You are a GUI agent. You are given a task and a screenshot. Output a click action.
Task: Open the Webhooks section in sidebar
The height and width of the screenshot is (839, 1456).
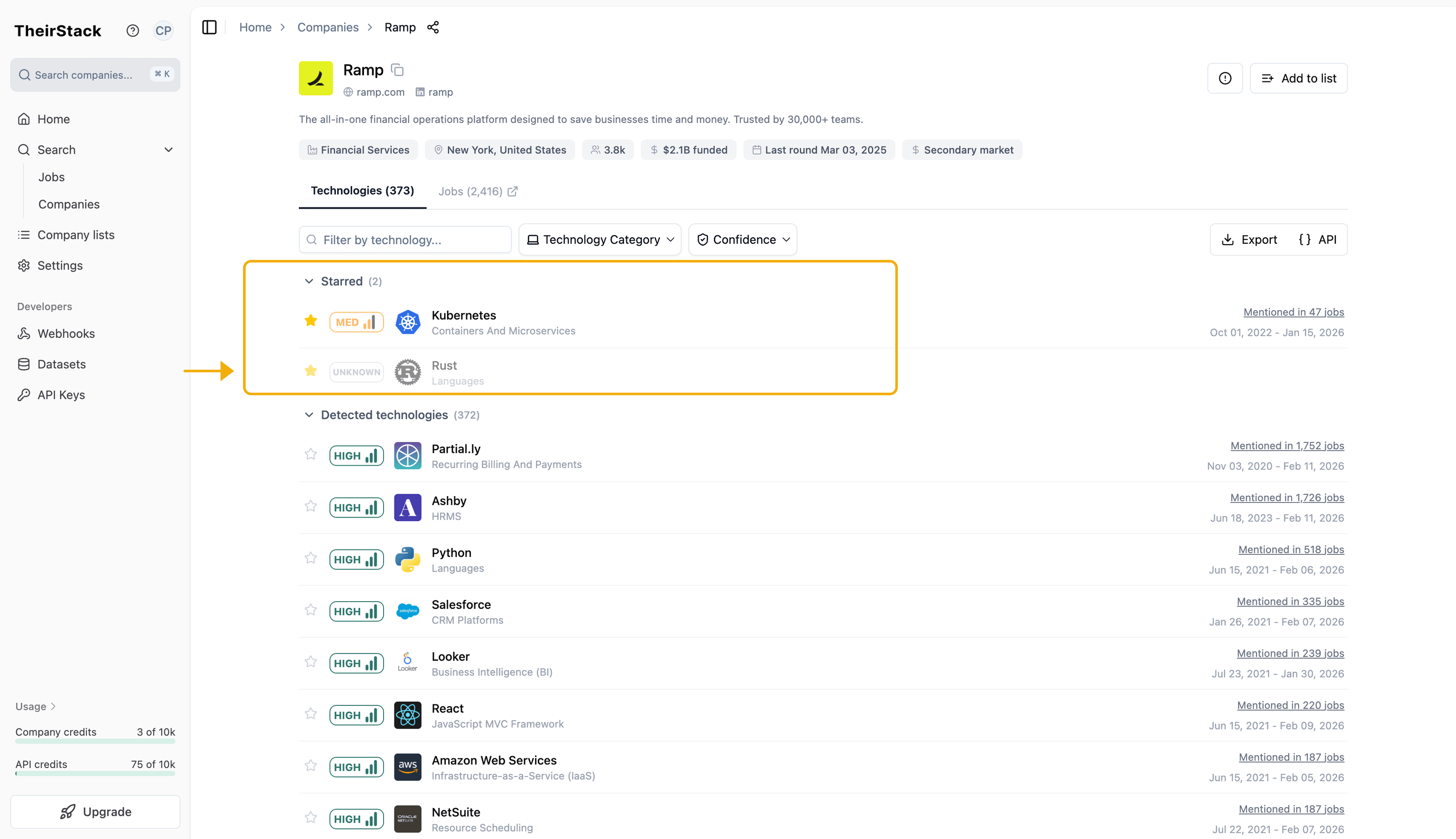click(66, 333)
